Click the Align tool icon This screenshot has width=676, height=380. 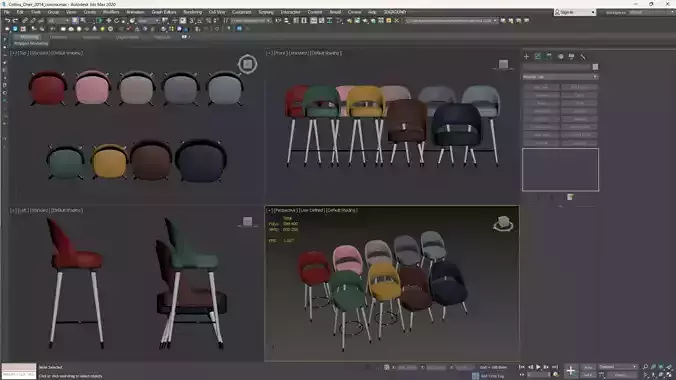pos(287,20)
